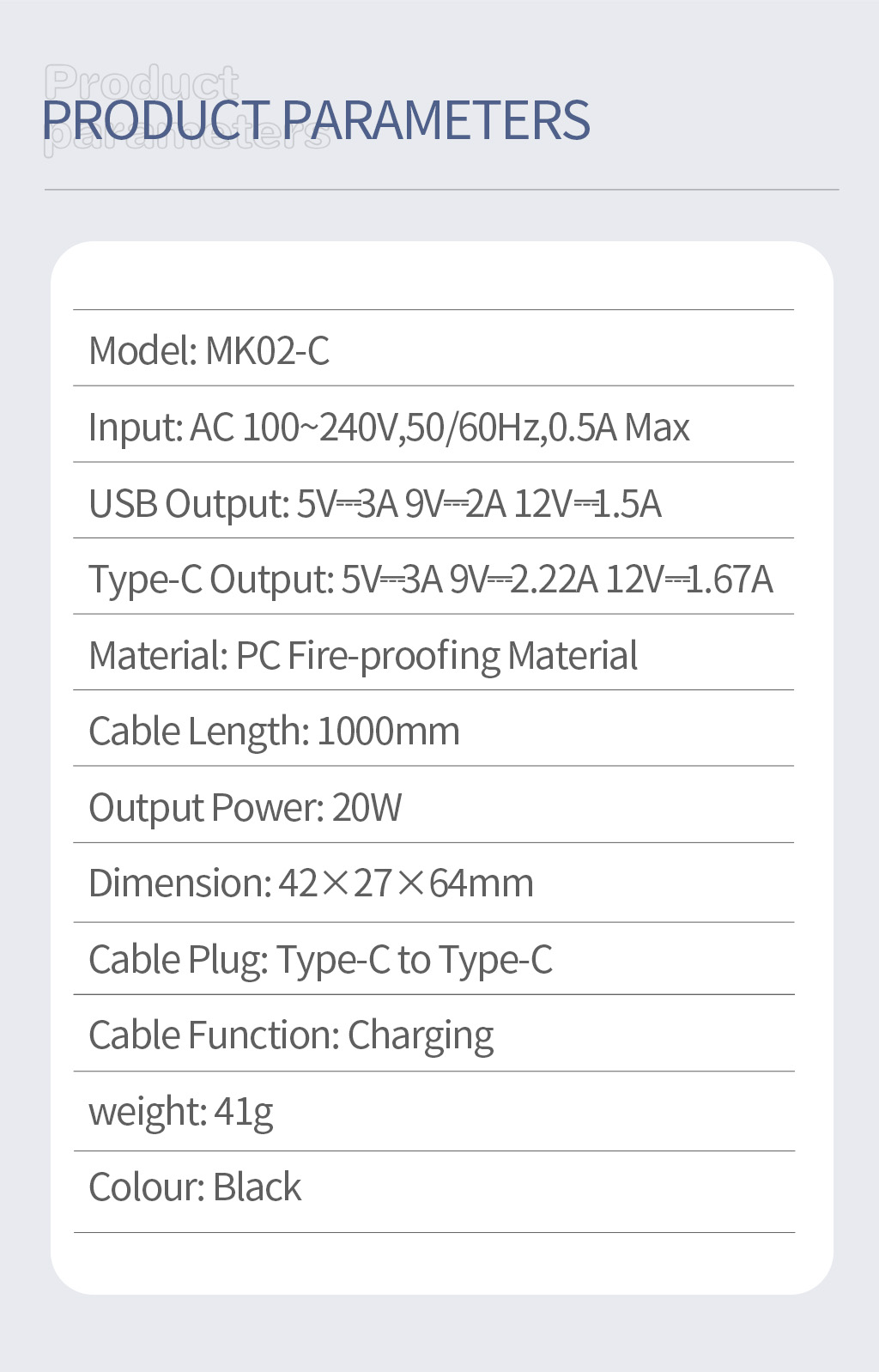The width and height of the screenshot is (879, 1372).
Task: Click the Colour: Black row
Action: pyautogui.click(x=195, y=1187)
